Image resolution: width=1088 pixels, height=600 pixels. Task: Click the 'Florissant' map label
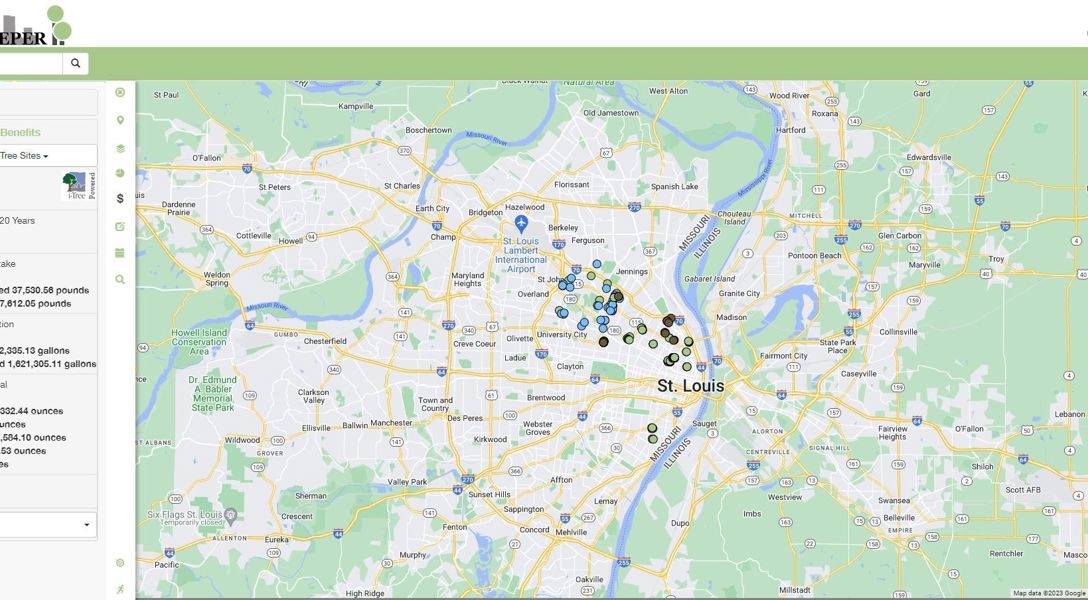click(x=572, y=185)
